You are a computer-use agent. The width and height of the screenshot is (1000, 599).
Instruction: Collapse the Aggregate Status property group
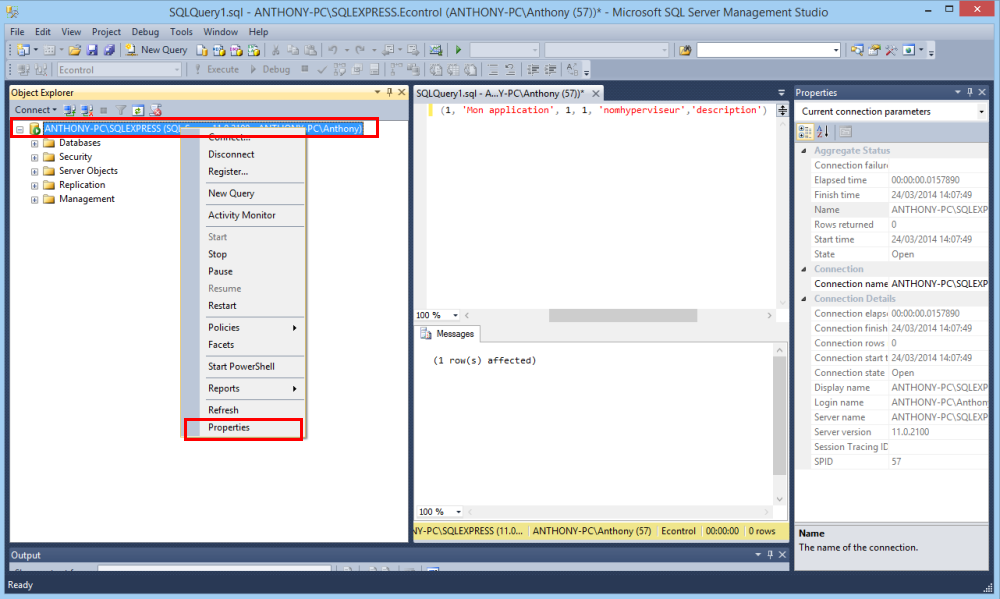pos(804,151)
